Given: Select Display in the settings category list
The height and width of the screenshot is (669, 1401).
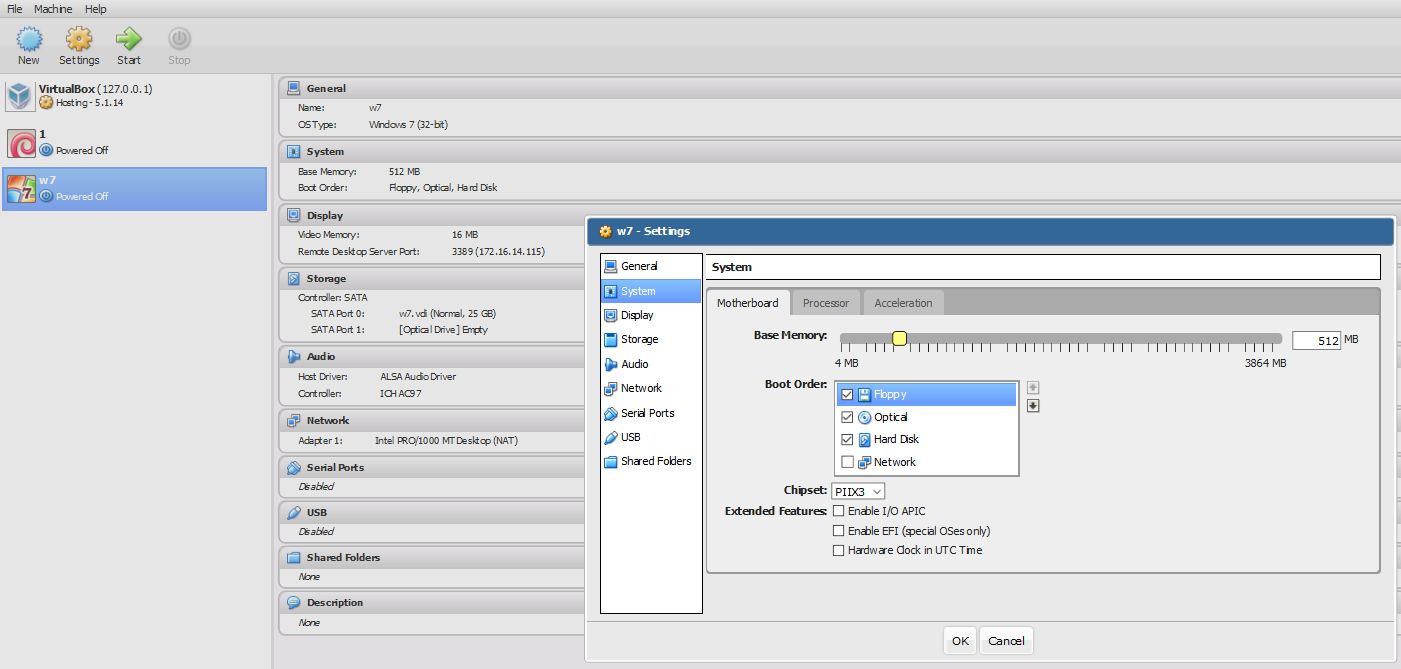Looking at the screenshot, I should (651, 315).
